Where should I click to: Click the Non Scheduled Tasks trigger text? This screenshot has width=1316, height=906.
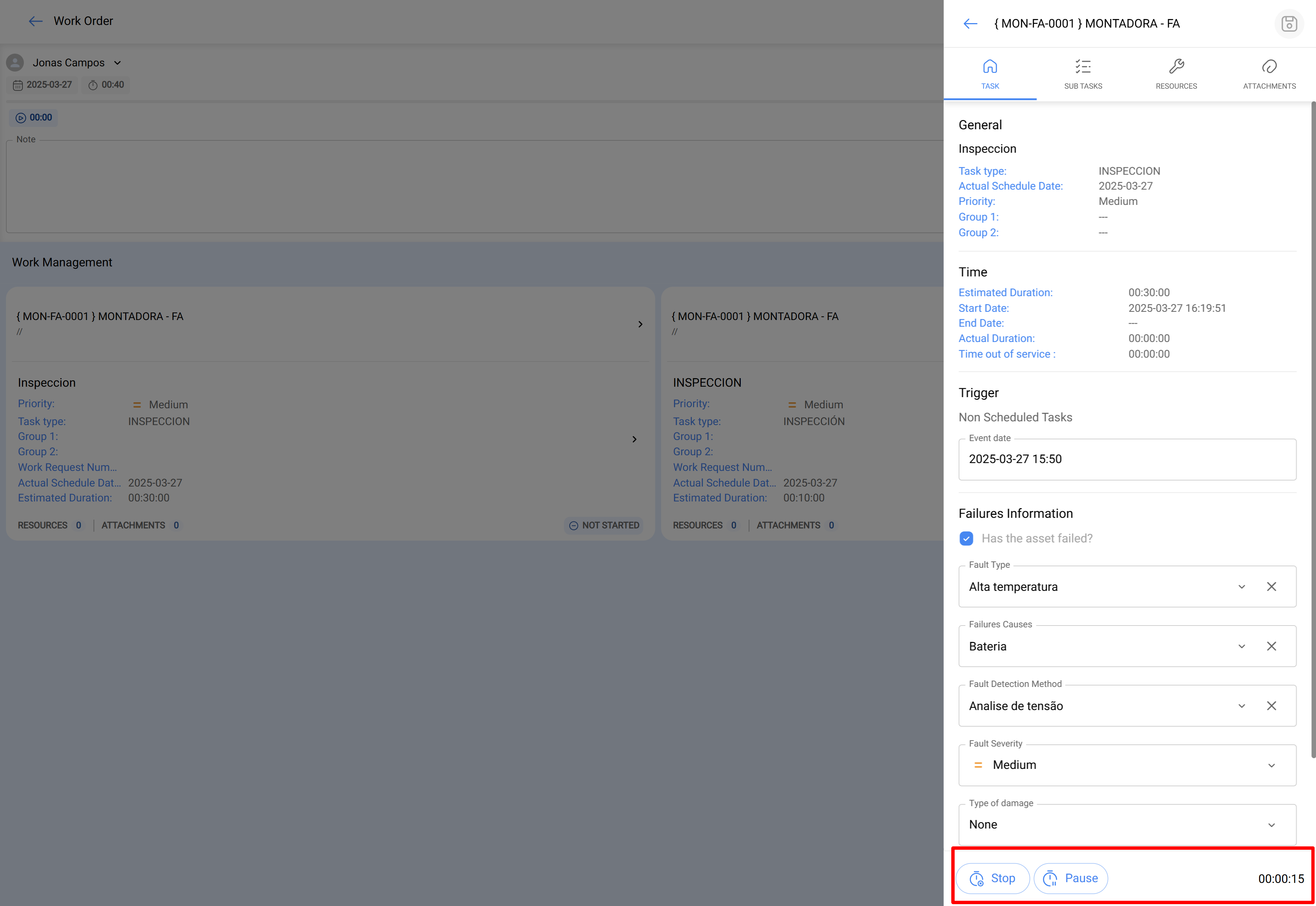(x=1015, y=418)
